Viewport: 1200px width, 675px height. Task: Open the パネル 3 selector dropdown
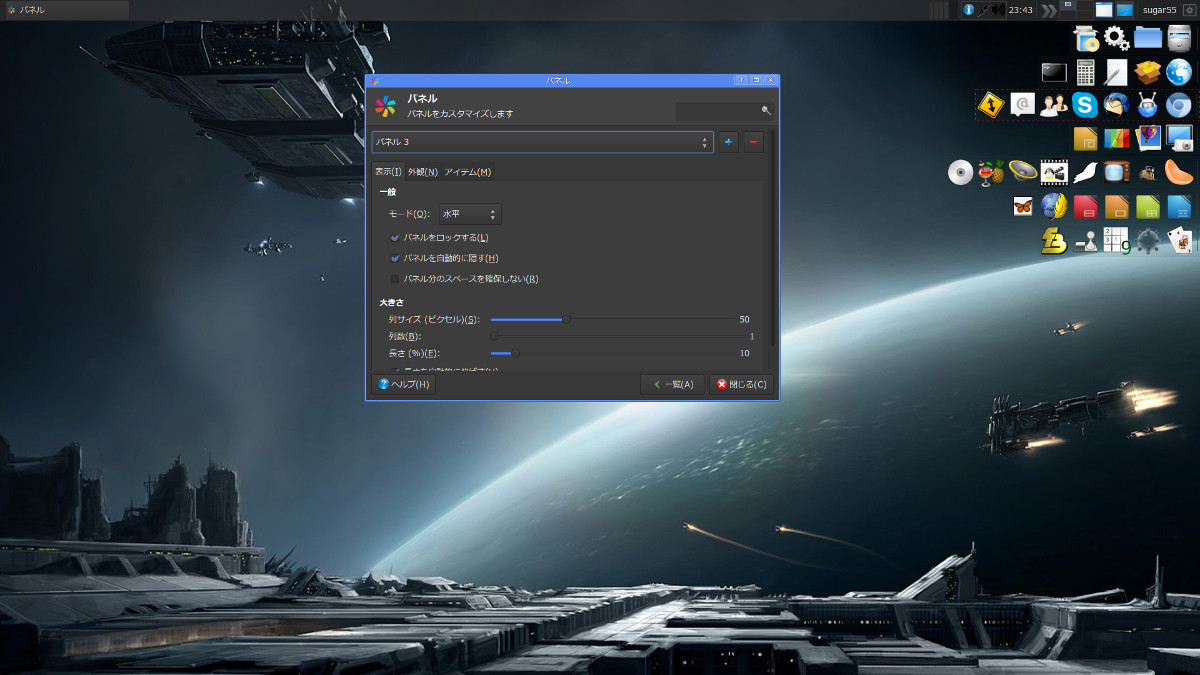[542, 142]
